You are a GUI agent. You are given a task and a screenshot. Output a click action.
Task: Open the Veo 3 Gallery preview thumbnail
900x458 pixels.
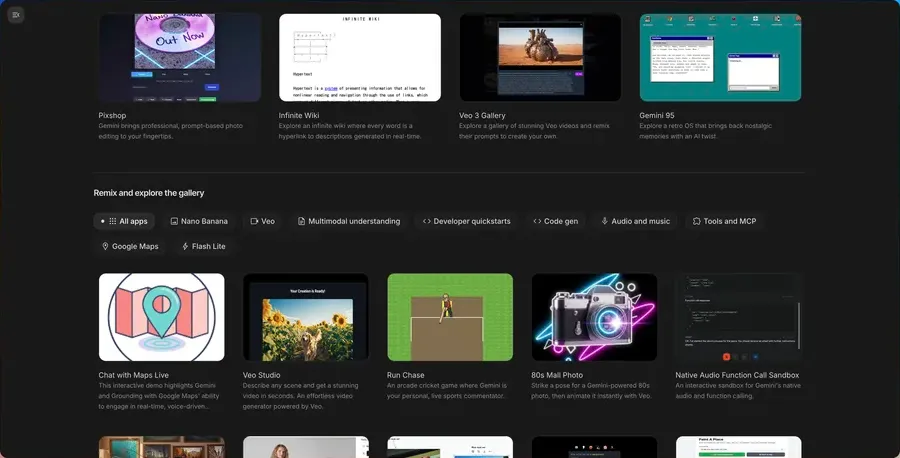(x=540, y=57)
